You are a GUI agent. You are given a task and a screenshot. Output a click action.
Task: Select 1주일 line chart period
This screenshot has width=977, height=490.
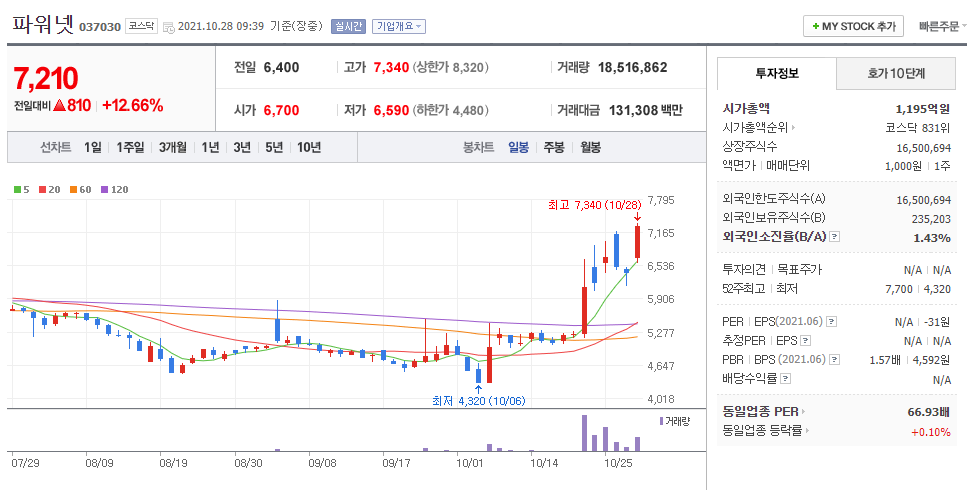(x=130, y=147)
